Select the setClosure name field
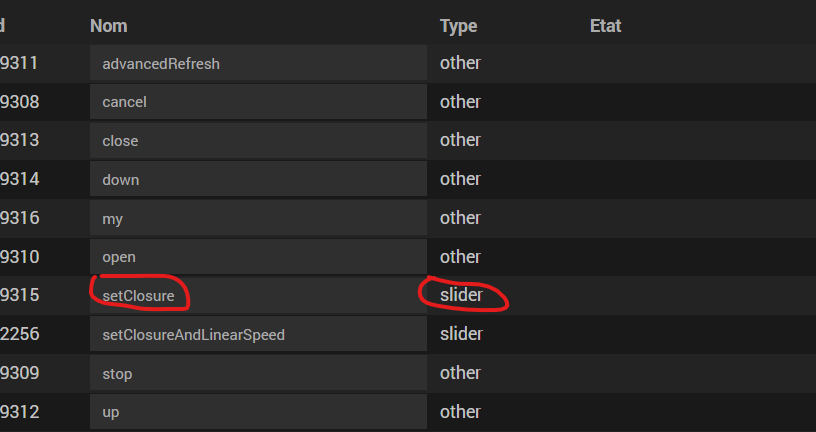The width and height of the screenshot is (816, 432). tap(258, 296)
